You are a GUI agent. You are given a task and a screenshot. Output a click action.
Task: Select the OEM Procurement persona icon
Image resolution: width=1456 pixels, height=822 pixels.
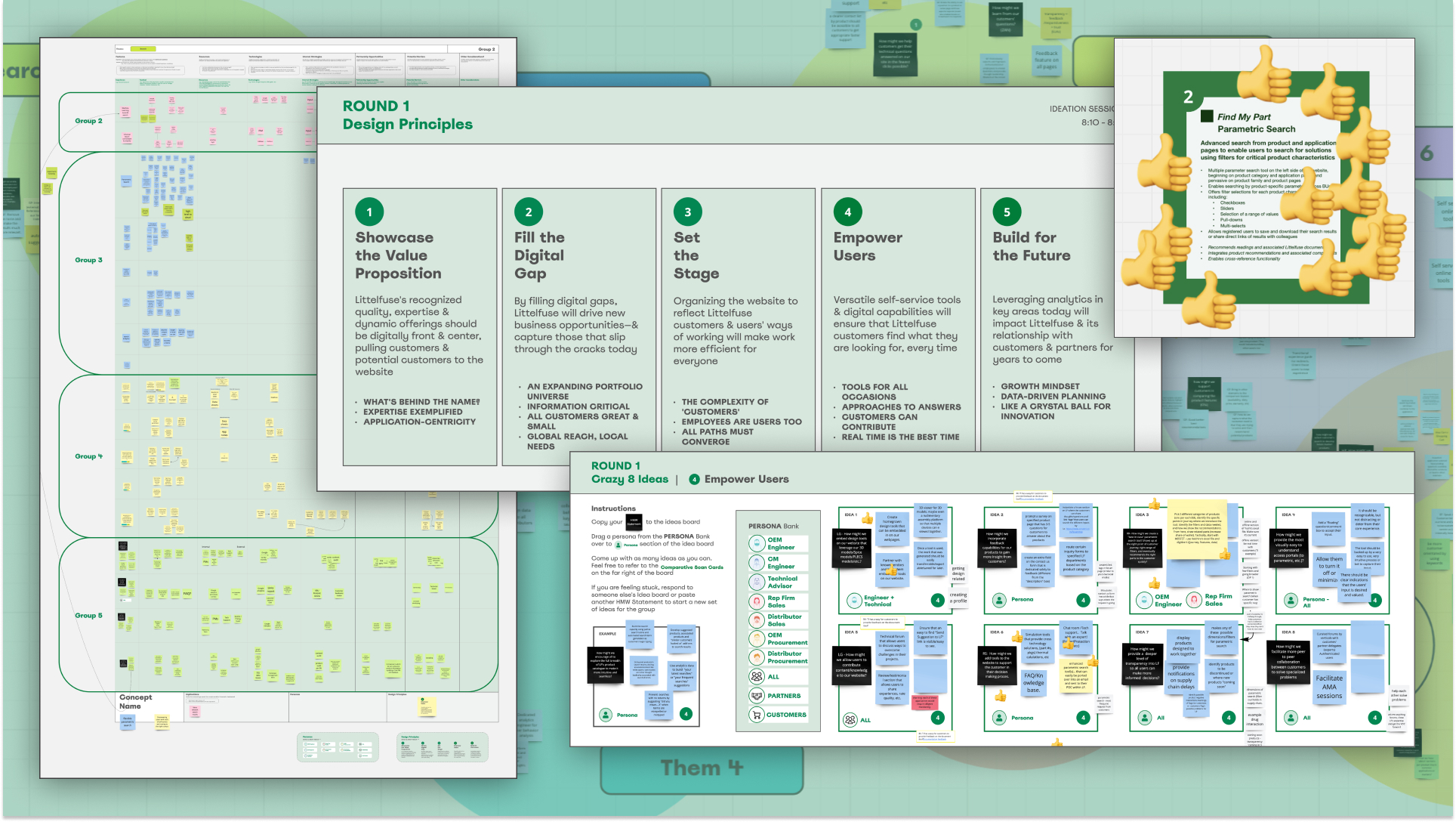click(x=757, y=638)
